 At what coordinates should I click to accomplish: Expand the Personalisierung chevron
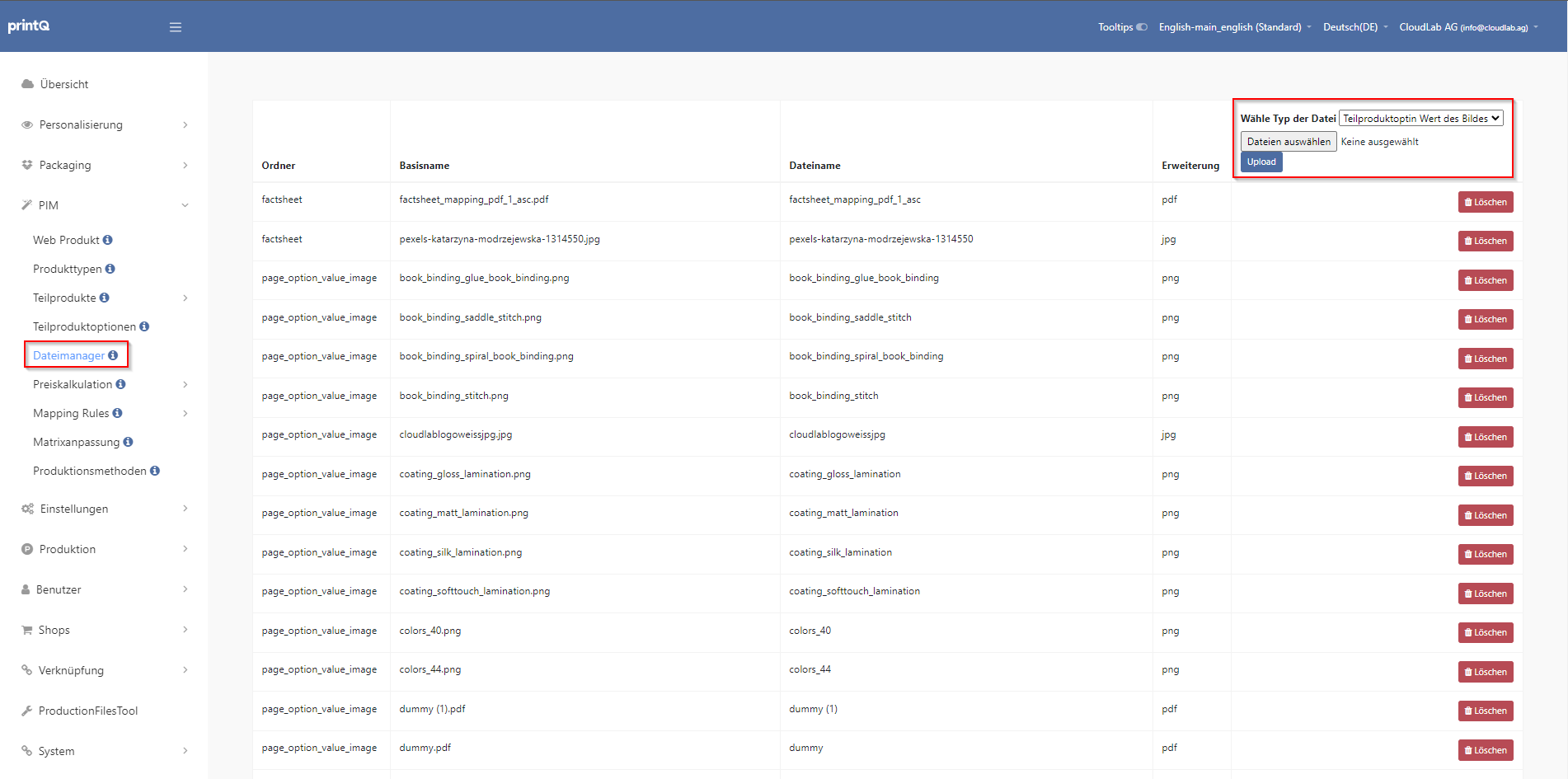tap(185, 124)
